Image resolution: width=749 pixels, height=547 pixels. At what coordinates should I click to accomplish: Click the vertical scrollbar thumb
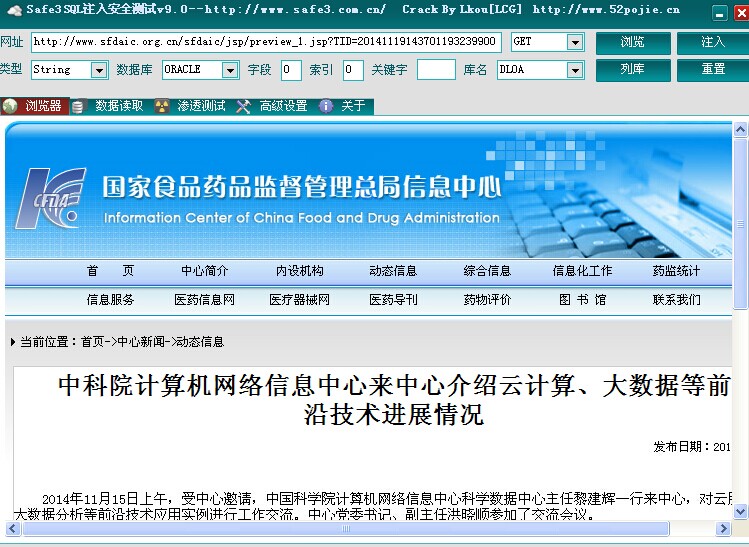(x=740, y=224)
